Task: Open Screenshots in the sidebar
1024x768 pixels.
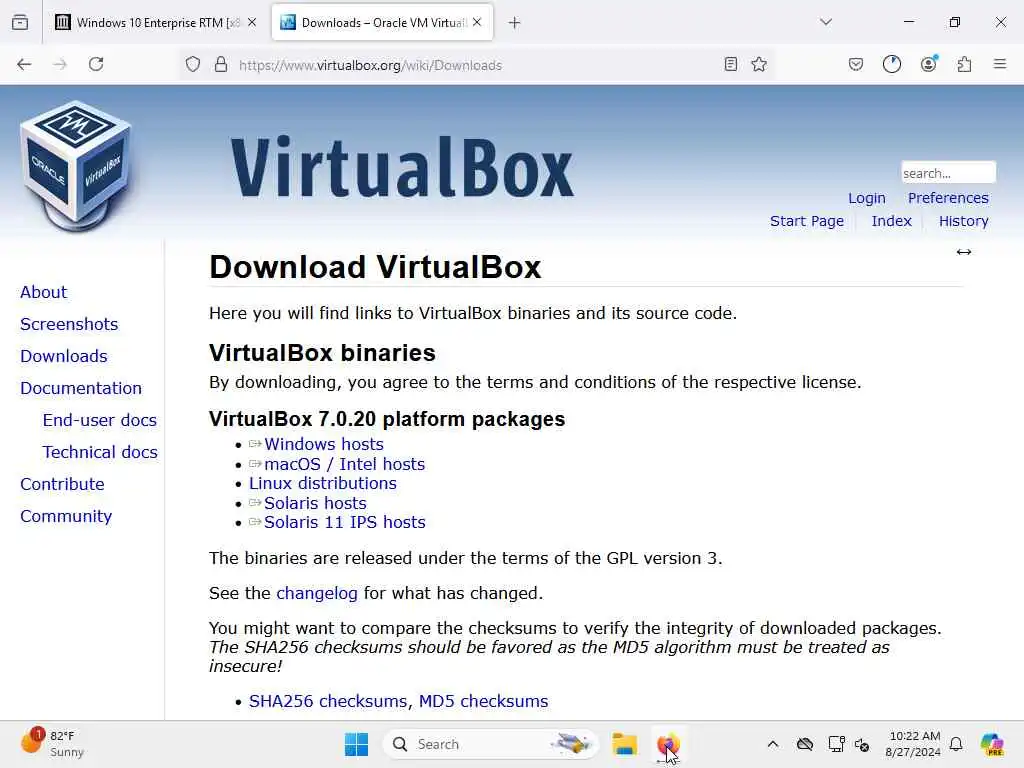Action: [69, 324]
